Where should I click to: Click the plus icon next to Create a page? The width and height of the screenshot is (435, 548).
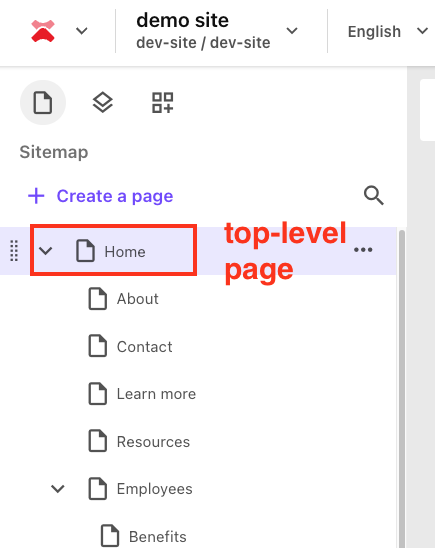point(36,196)
